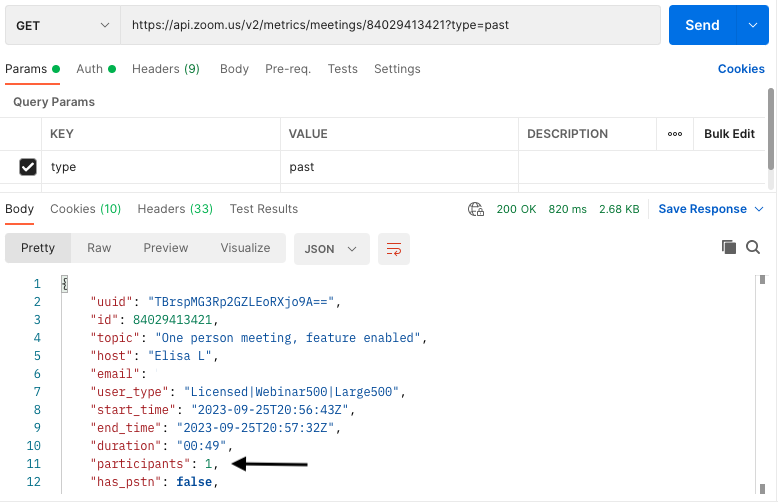Click the uuid value "TBrspMG3Rp2GZLEoRXjo9A=="
The height and width of the screenshot is (502, 778).
coord(241,302)
